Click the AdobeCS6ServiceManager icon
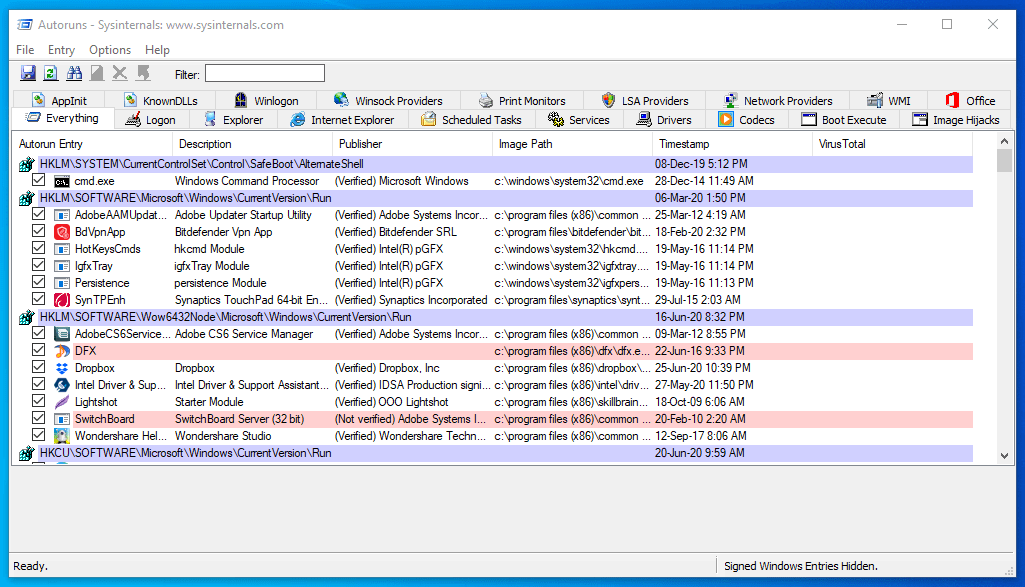The height and width of the screenshot is (587, 1025). [x=61, y=334]
